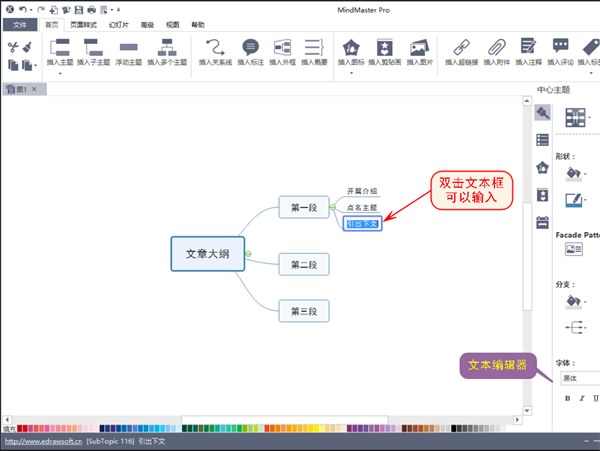This screenshot has width=600, height=451.
Task: Click the undo arrow in quick toolbar
Action: tap(23, 10)
